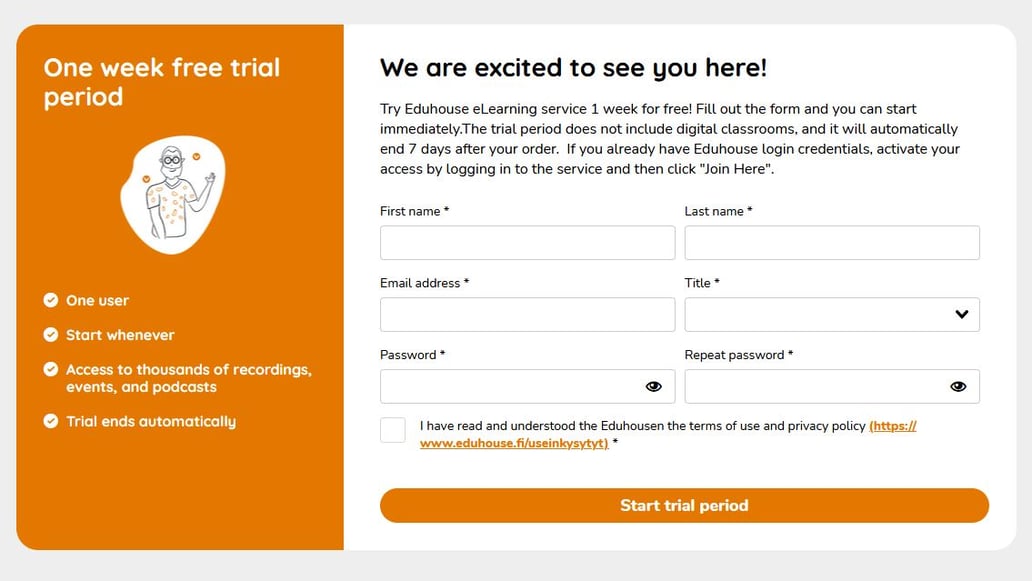
Task: Check the terms of use agreement box
Action: click(392, 429)
